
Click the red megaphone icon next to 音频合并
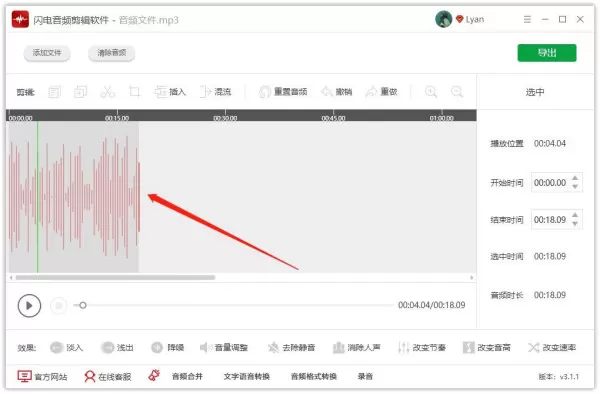154,376
